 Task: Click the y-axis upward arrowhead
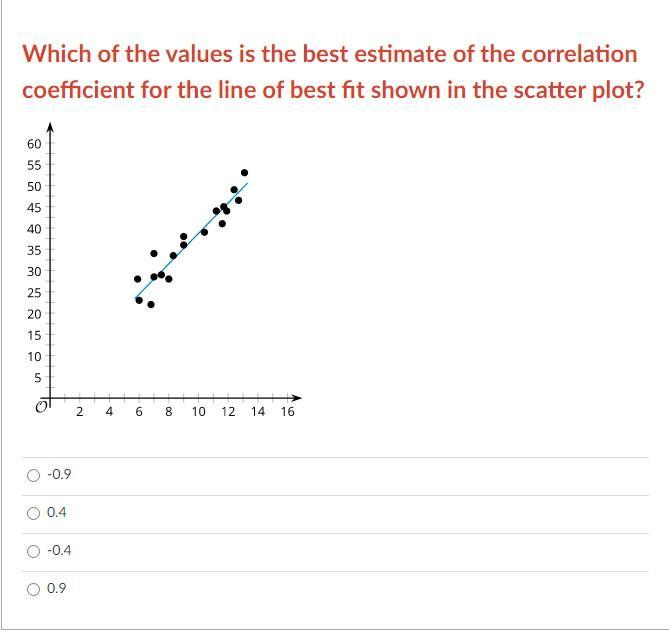coord(50,127)
